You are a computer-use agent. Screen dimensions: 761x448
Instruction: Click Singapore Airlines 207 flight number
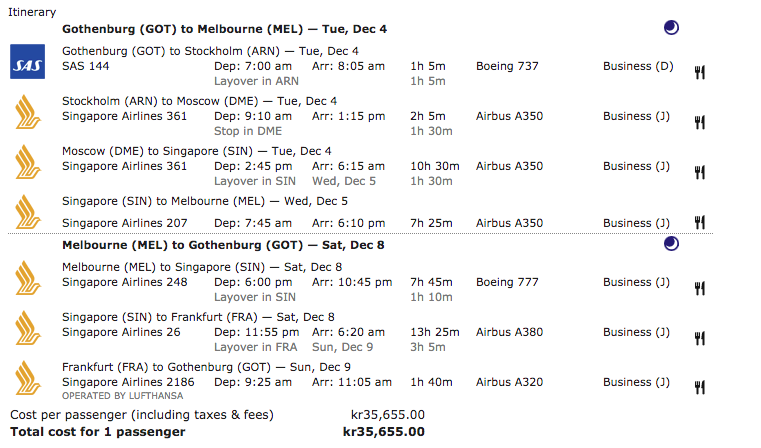click(x=124, y=222)
